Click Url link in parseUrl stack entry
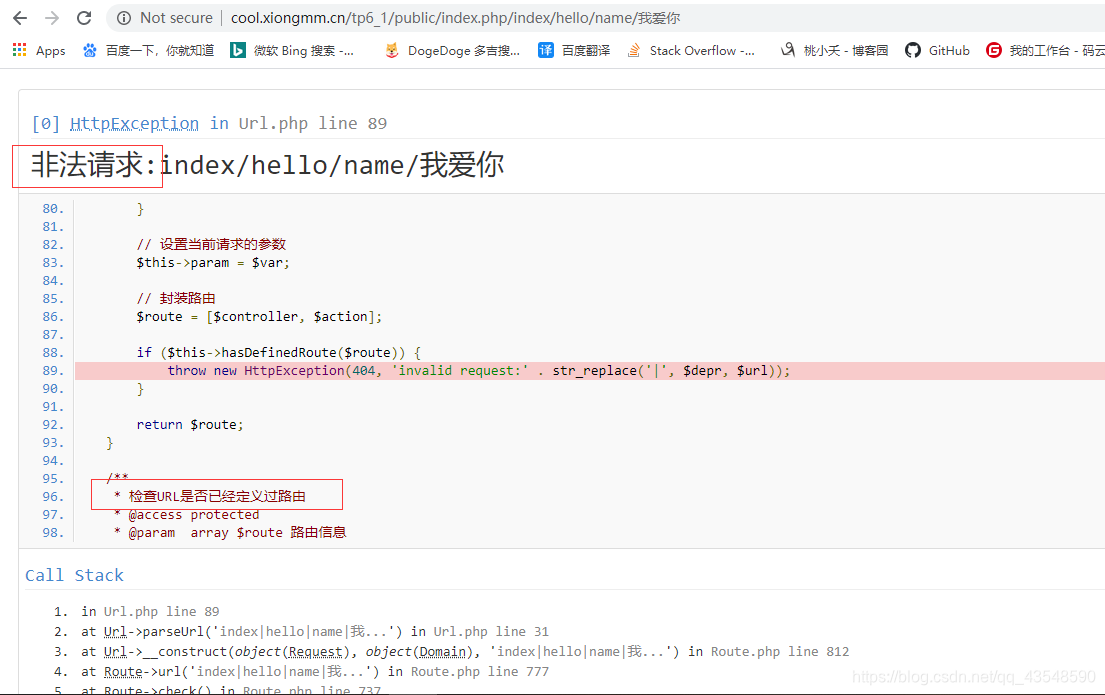 (x=116, y=632)
